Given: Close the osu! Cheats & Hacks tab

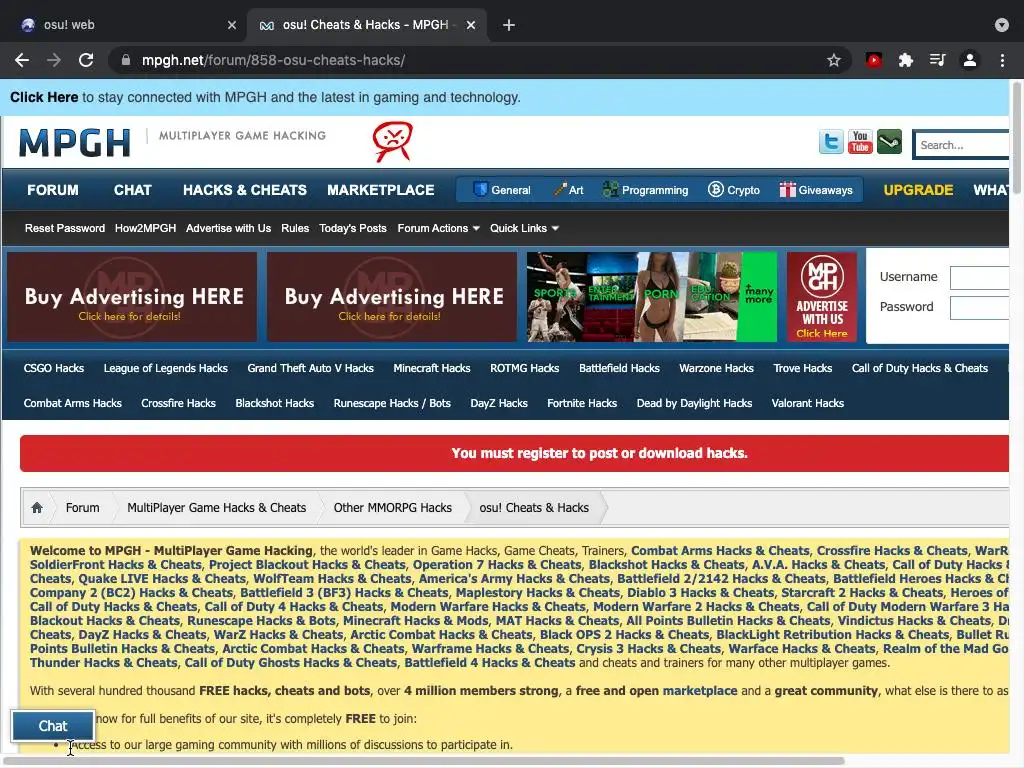Looking at the screenshot, I should point(471,25).
